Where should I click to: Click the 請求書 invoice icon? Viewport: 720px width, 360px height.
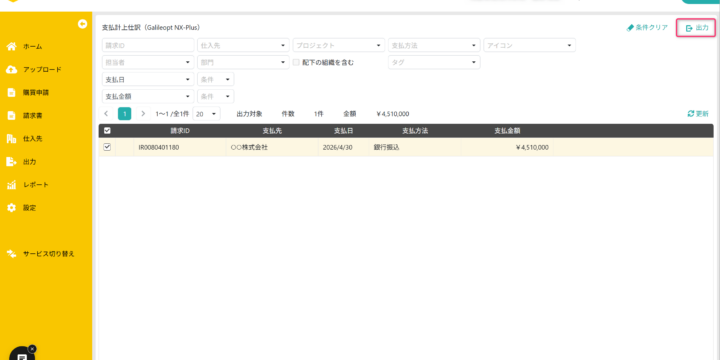12,116
